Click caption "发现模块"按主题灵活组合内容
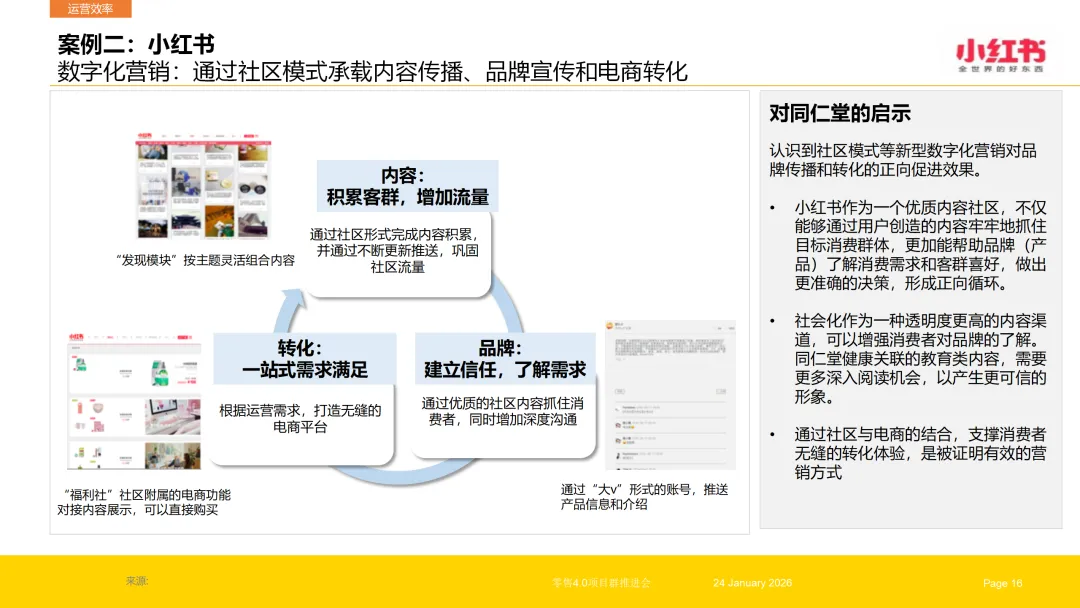This screenshot has width=1080, height=608. coord(205,260)
